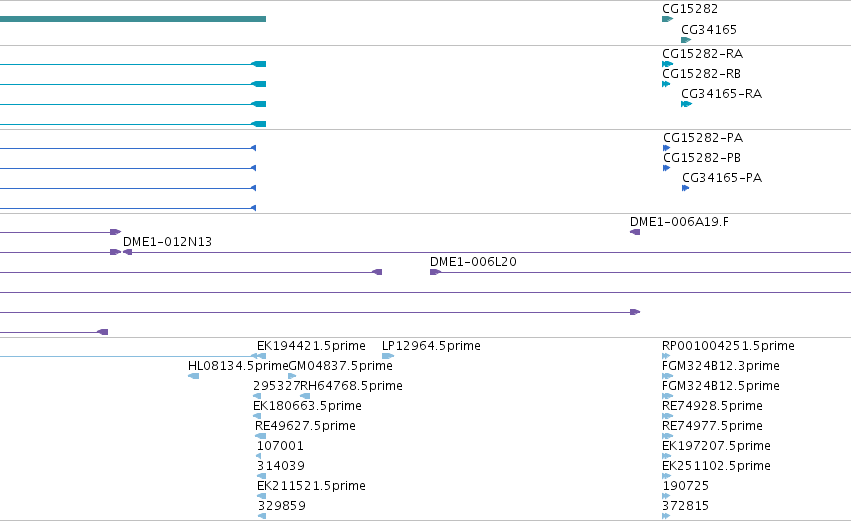851x521 pixels.
Task: Click the EK197207.5prime label
Action: pyautogui.click(x=716, y=446)
